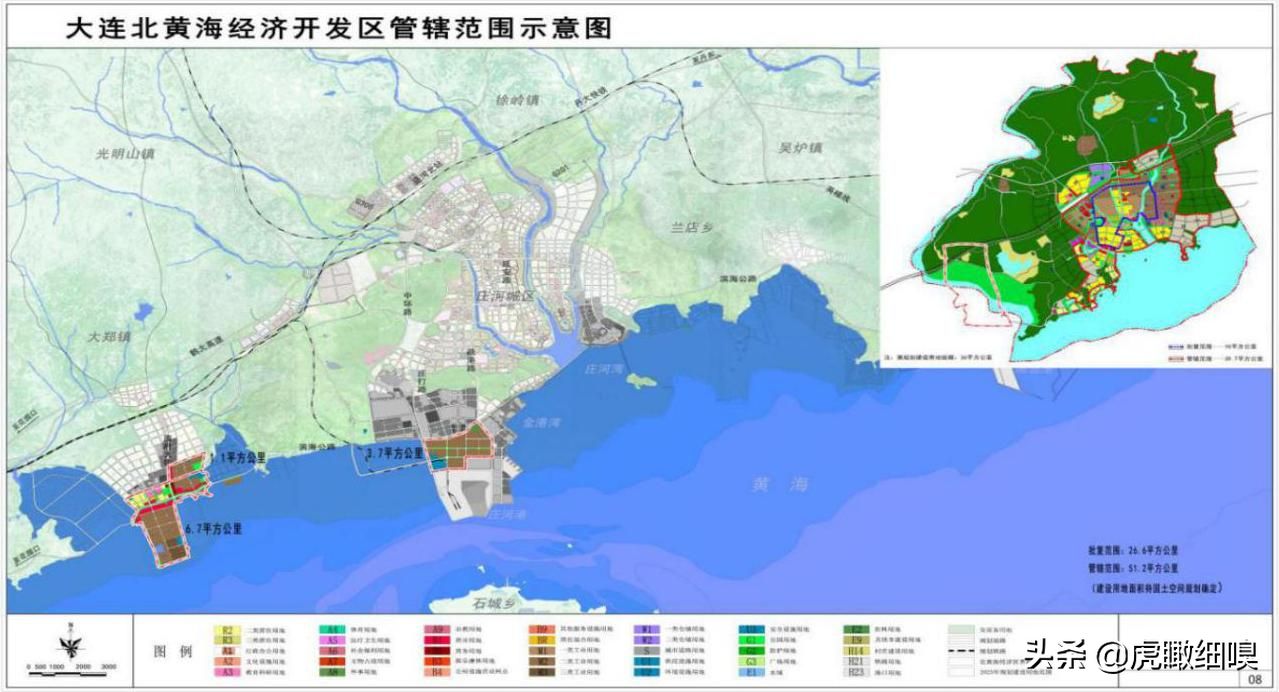1279x692 pixels.
Task: Click the 吴炉镇 town label
Action: tap(800, 148)
